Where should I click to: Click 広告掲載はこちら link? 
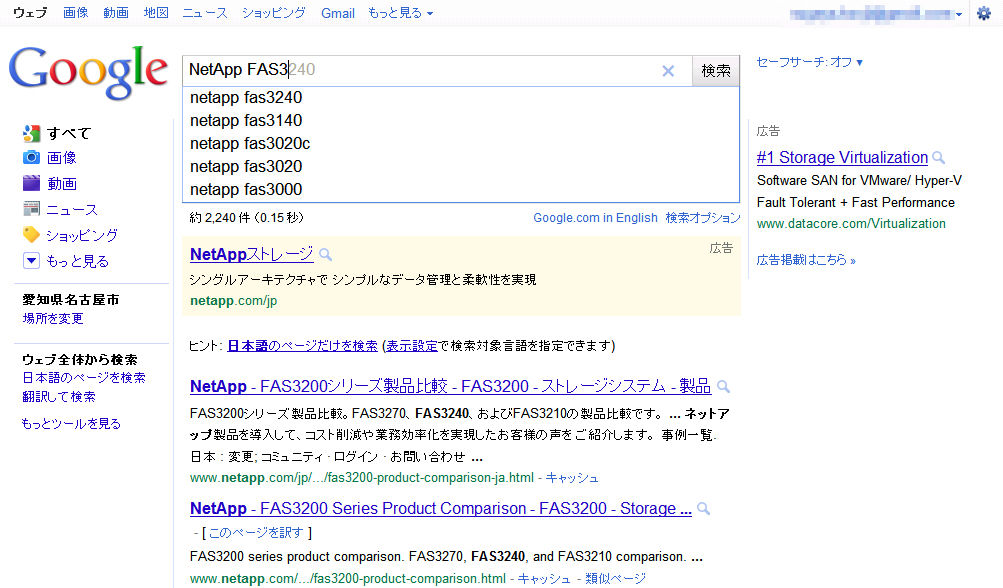click(806, 260)
